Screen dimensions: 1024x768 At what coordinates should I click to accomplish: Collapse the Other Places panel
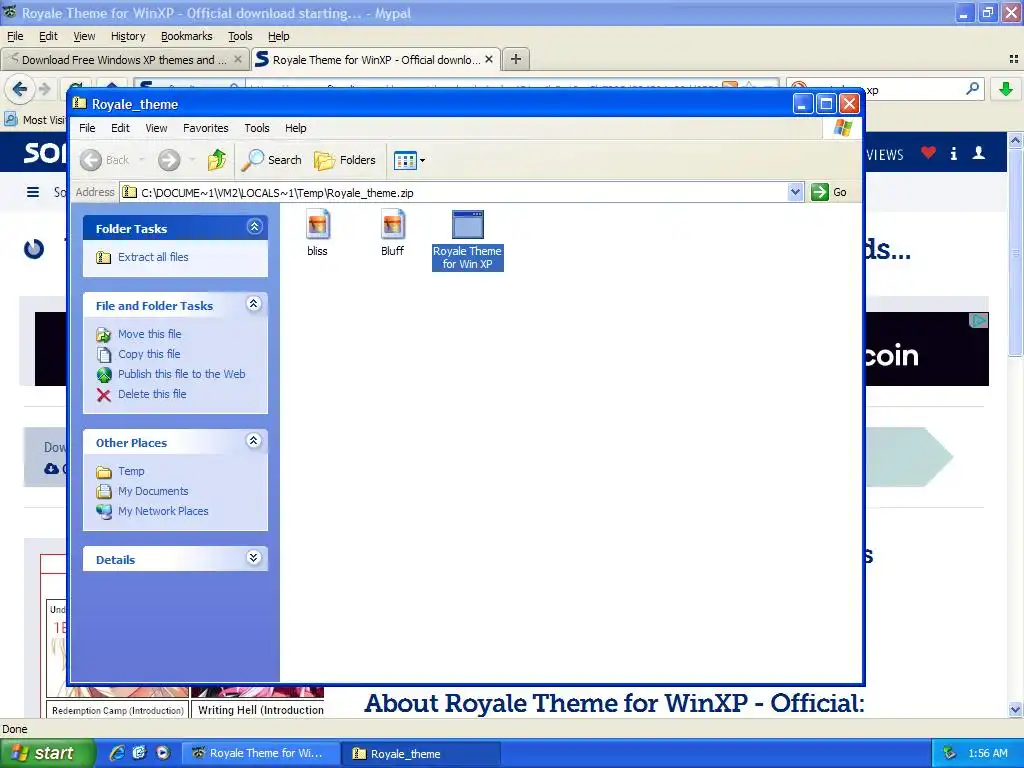pyautogui.click(x=254, y=441)
